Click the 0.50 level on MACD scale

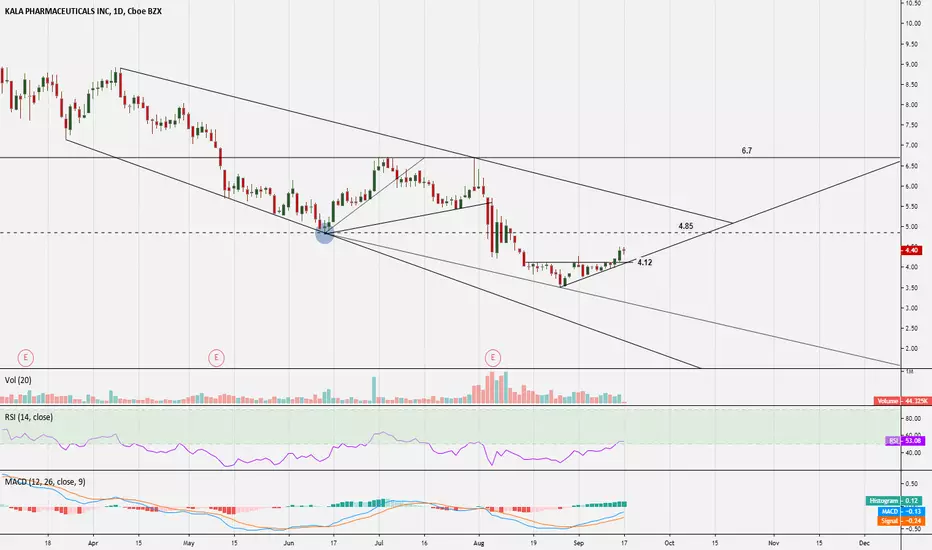point(912,484)
